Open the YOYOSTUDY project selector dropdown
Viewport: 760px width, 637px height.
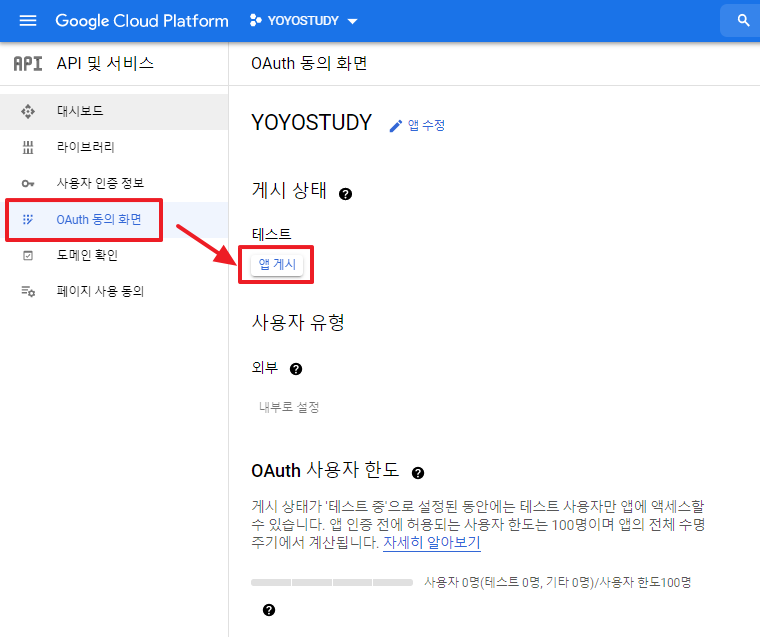(304, 21)
